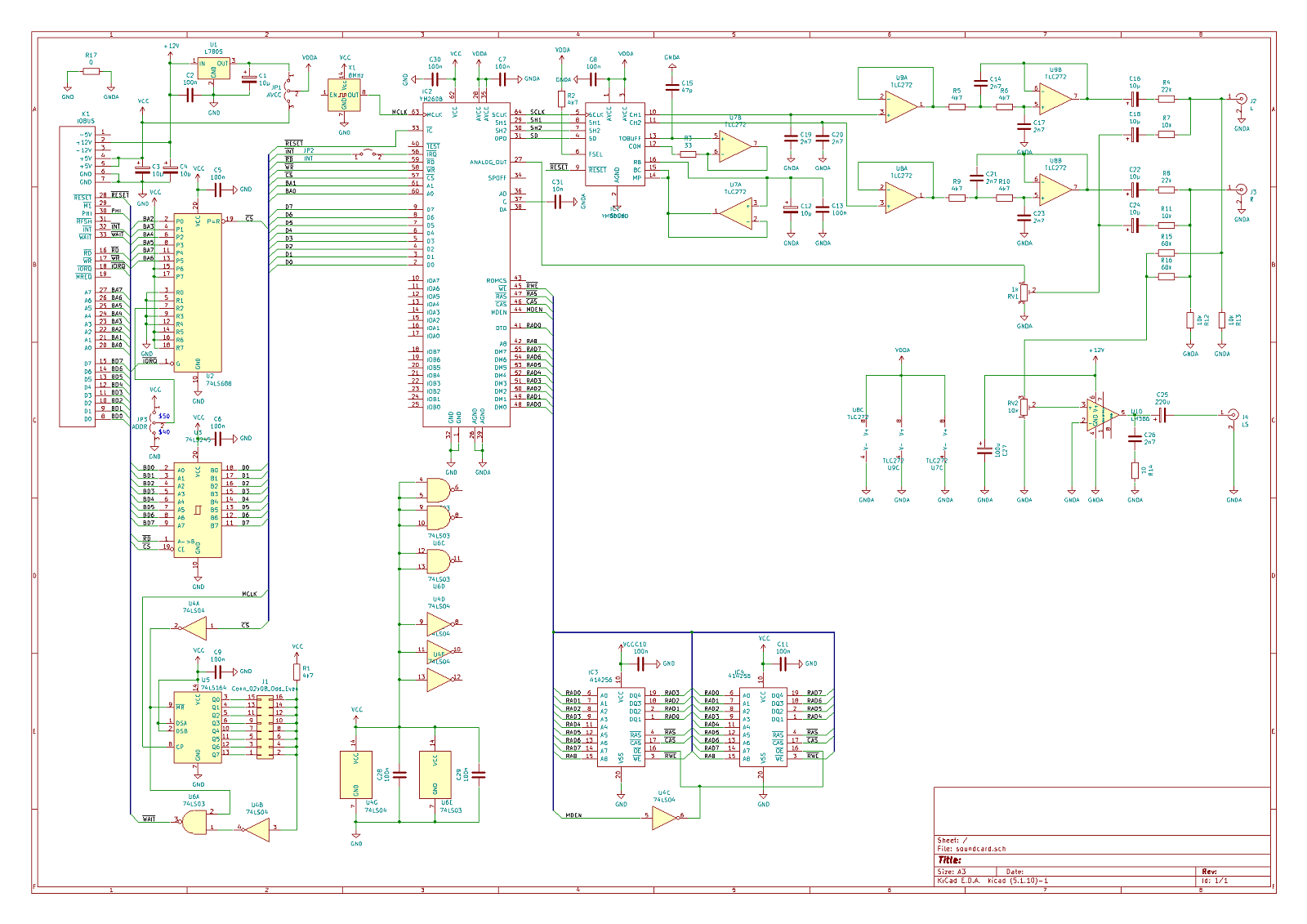1307x924 pixels.
Task: Click the JP1 AVCC jumper
Action: [x=288, y=92]
